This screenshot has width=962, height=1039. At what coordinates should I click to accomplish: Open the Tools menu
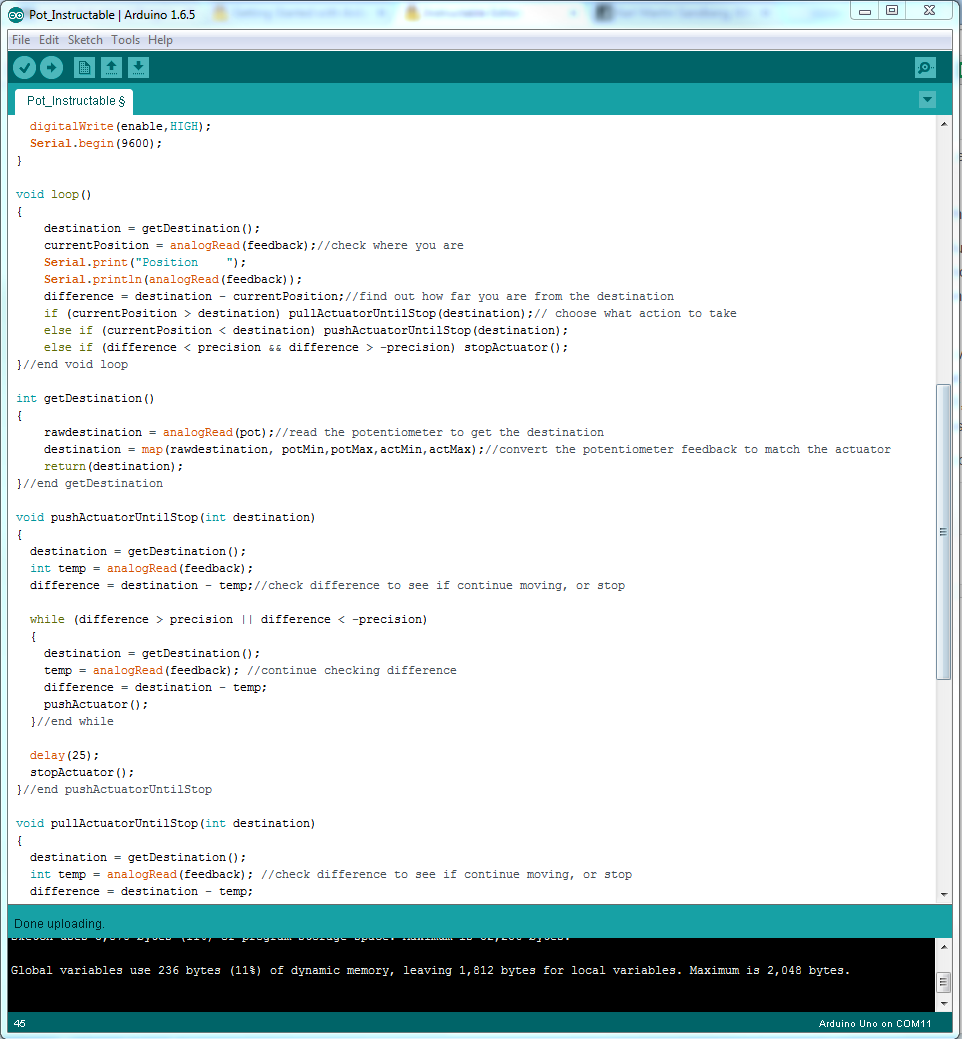click(x=126, y=40)
